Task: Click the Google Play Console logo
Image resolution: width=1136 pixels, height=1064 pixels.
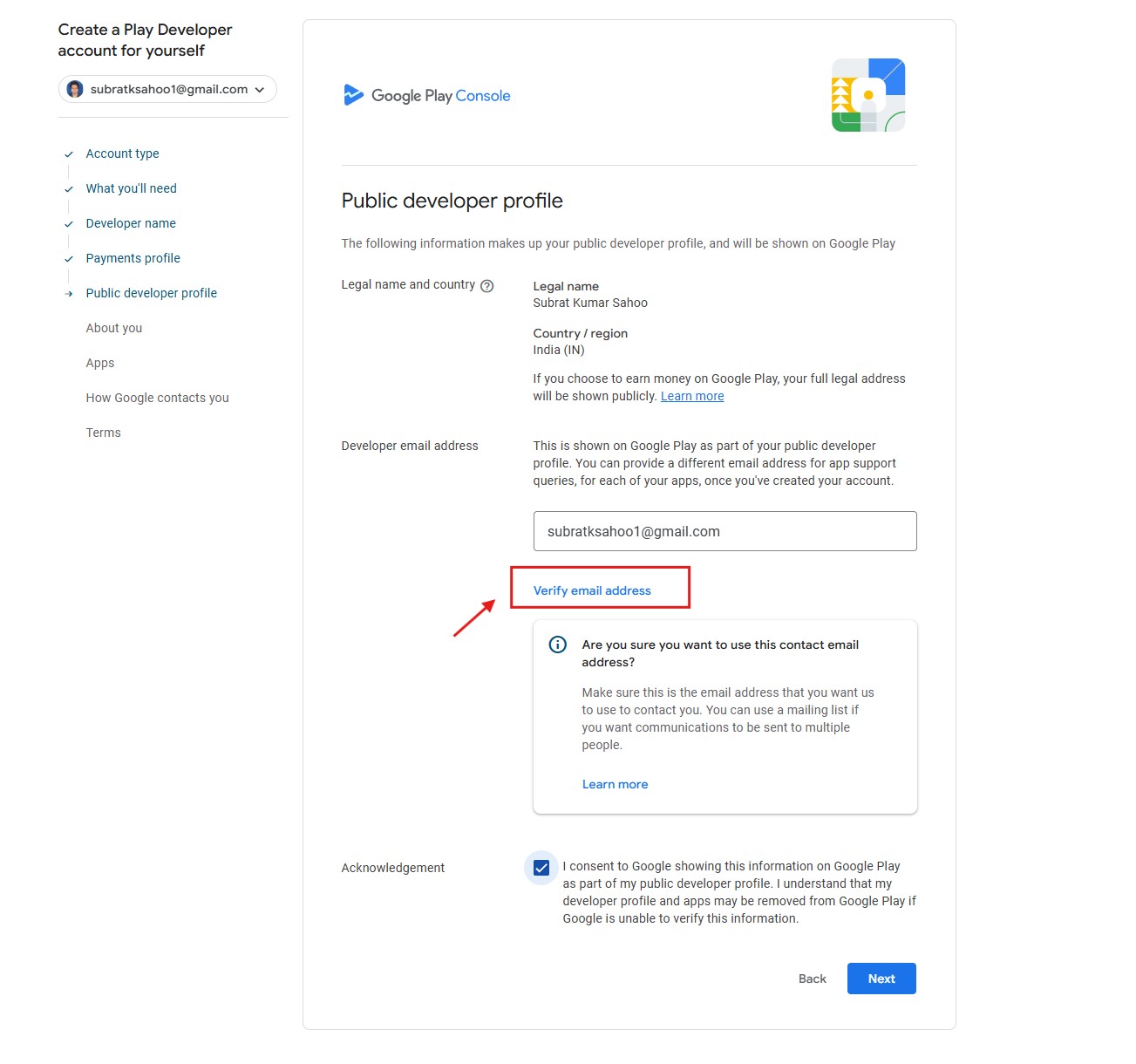Action: 427,96
